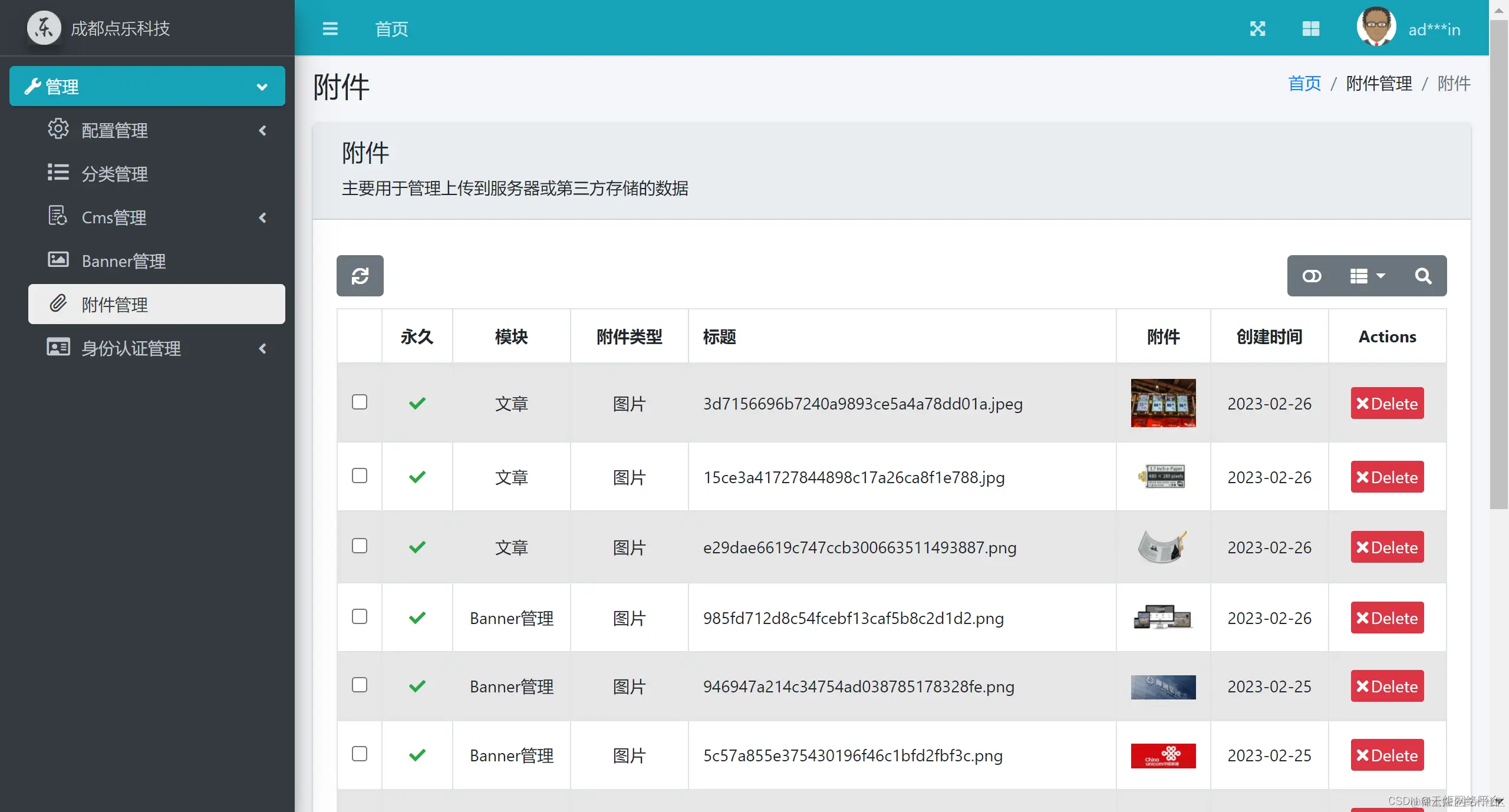
Task: Open thumbnail of 946947a214c34754ad038785178328fe.png
Action: click(1163, 686)
